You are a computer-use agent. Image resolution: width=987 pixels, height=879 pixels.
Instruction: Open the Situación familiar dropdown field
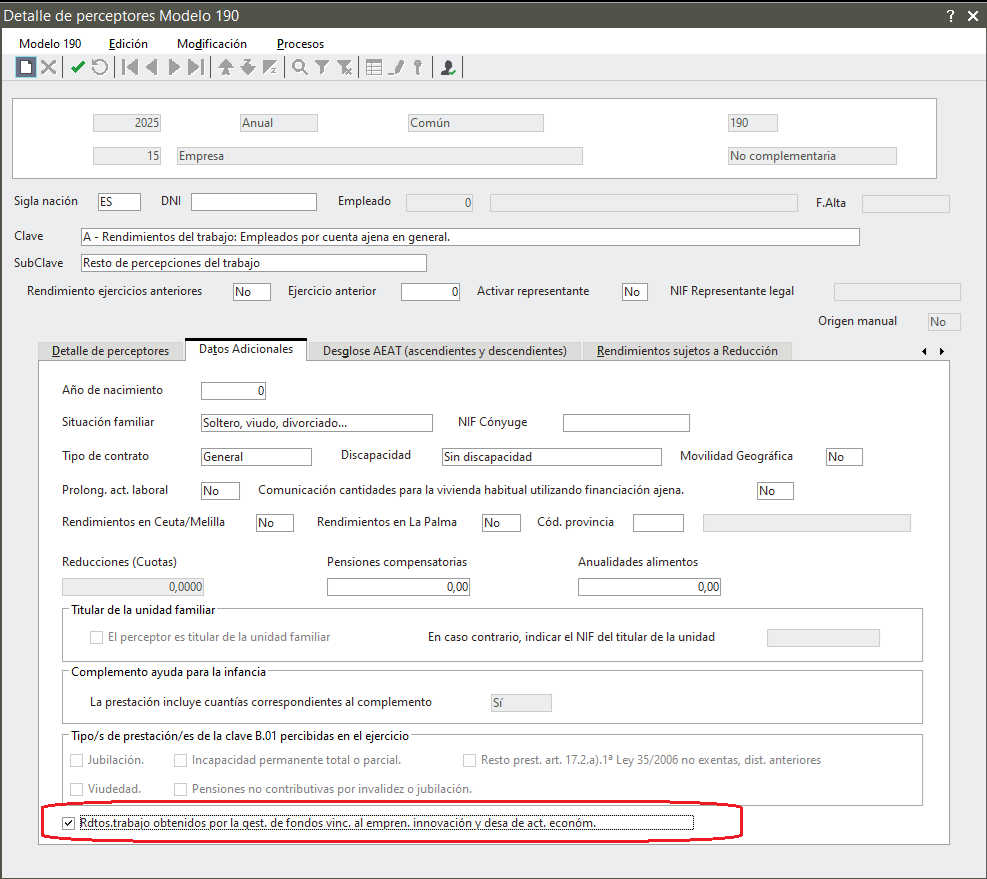coord(316,423)
